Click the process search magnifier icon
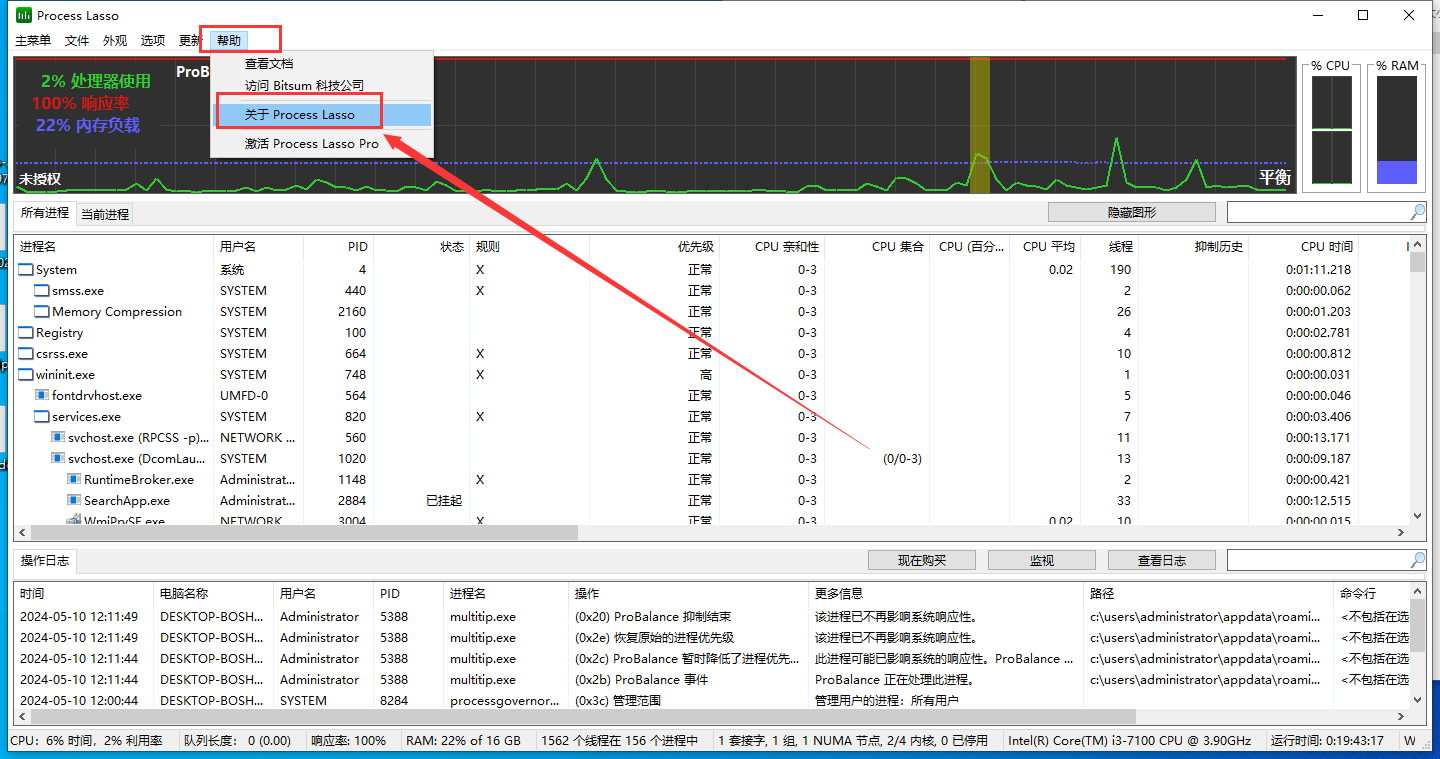 coord(1417,212)
